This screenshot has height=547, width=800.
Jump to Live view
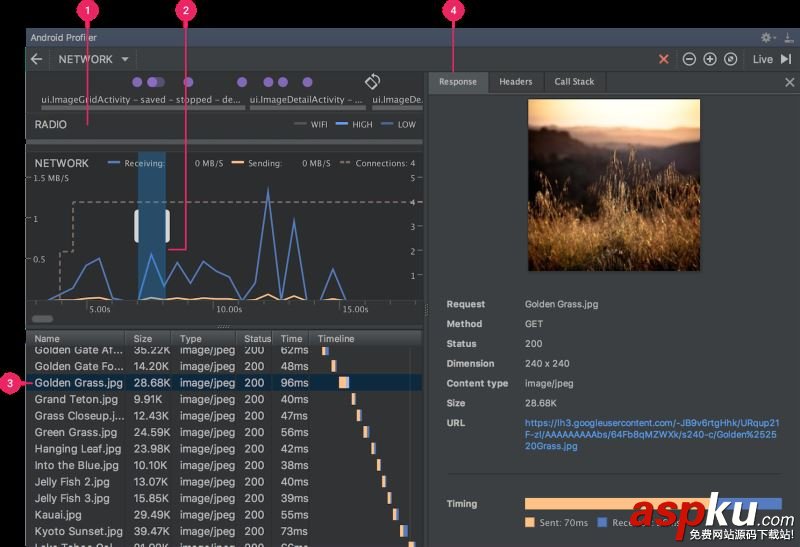(763, 60)
